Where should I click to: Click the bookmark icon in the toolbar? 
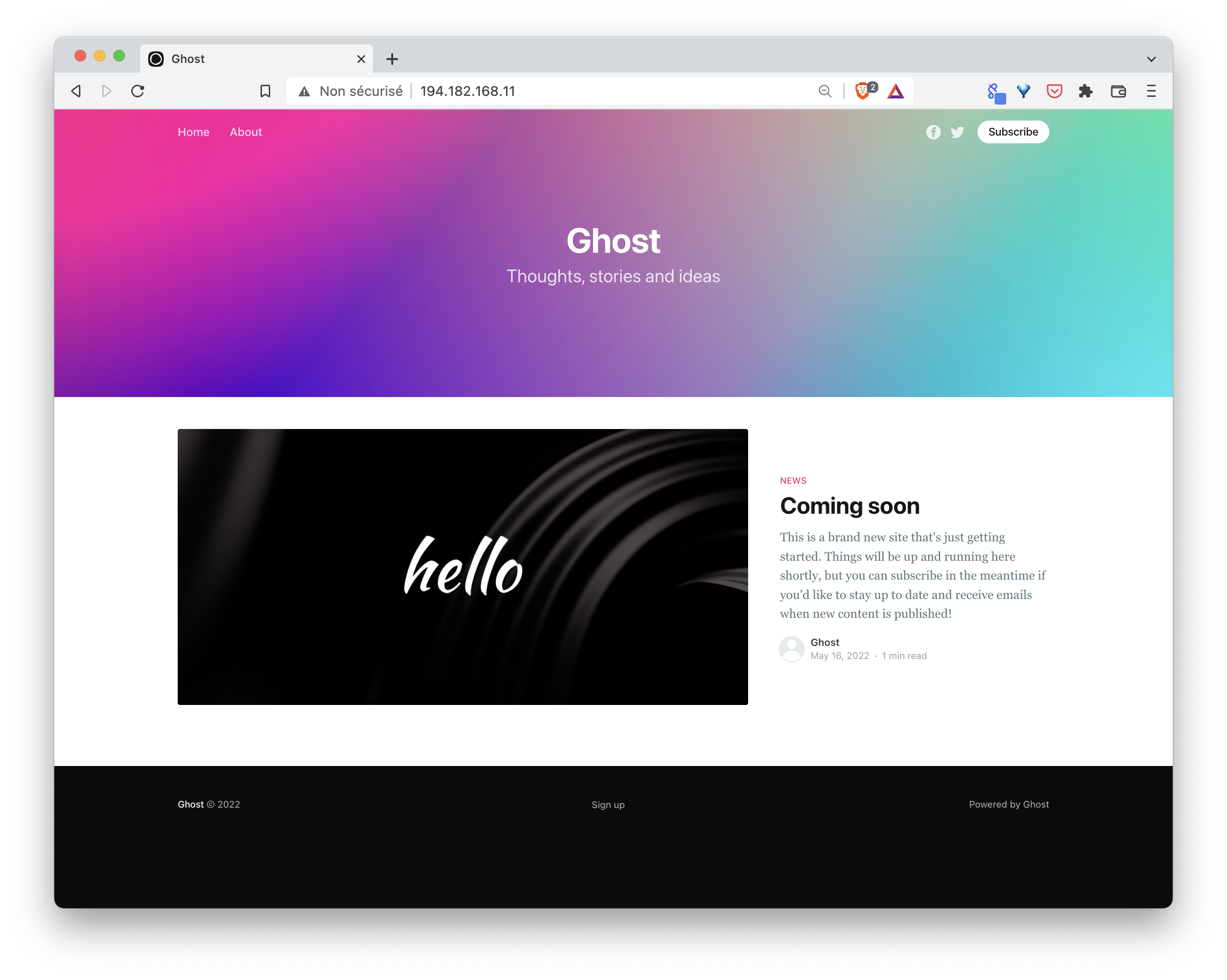[264, 91]
